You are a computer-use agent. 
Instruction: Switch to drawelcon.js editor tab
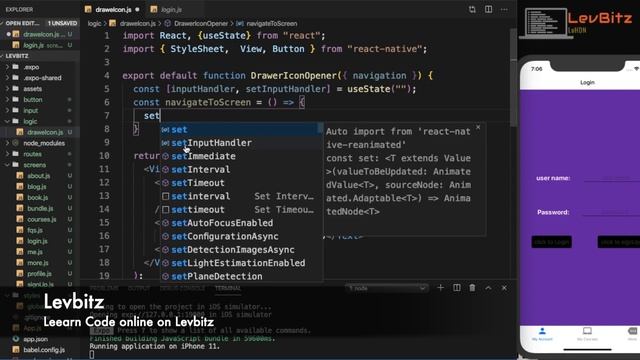click(x=113, y=9)
